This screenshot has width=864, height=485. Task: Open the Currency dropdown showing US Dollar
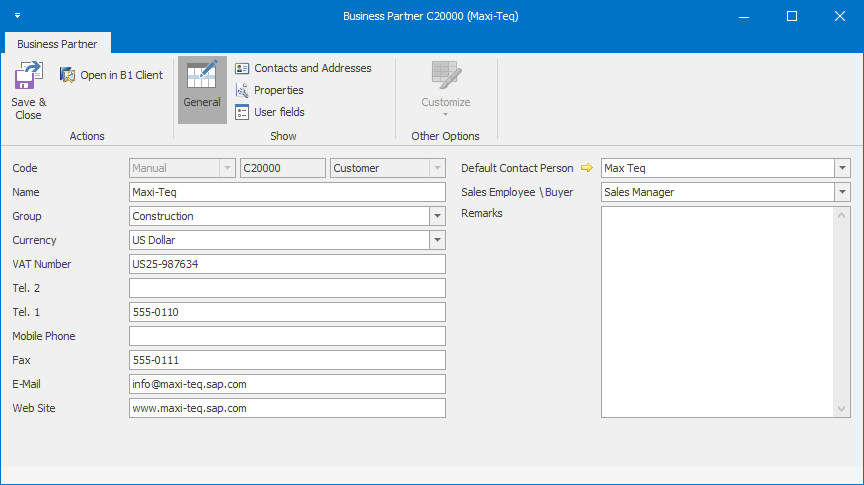pos(437,240)
